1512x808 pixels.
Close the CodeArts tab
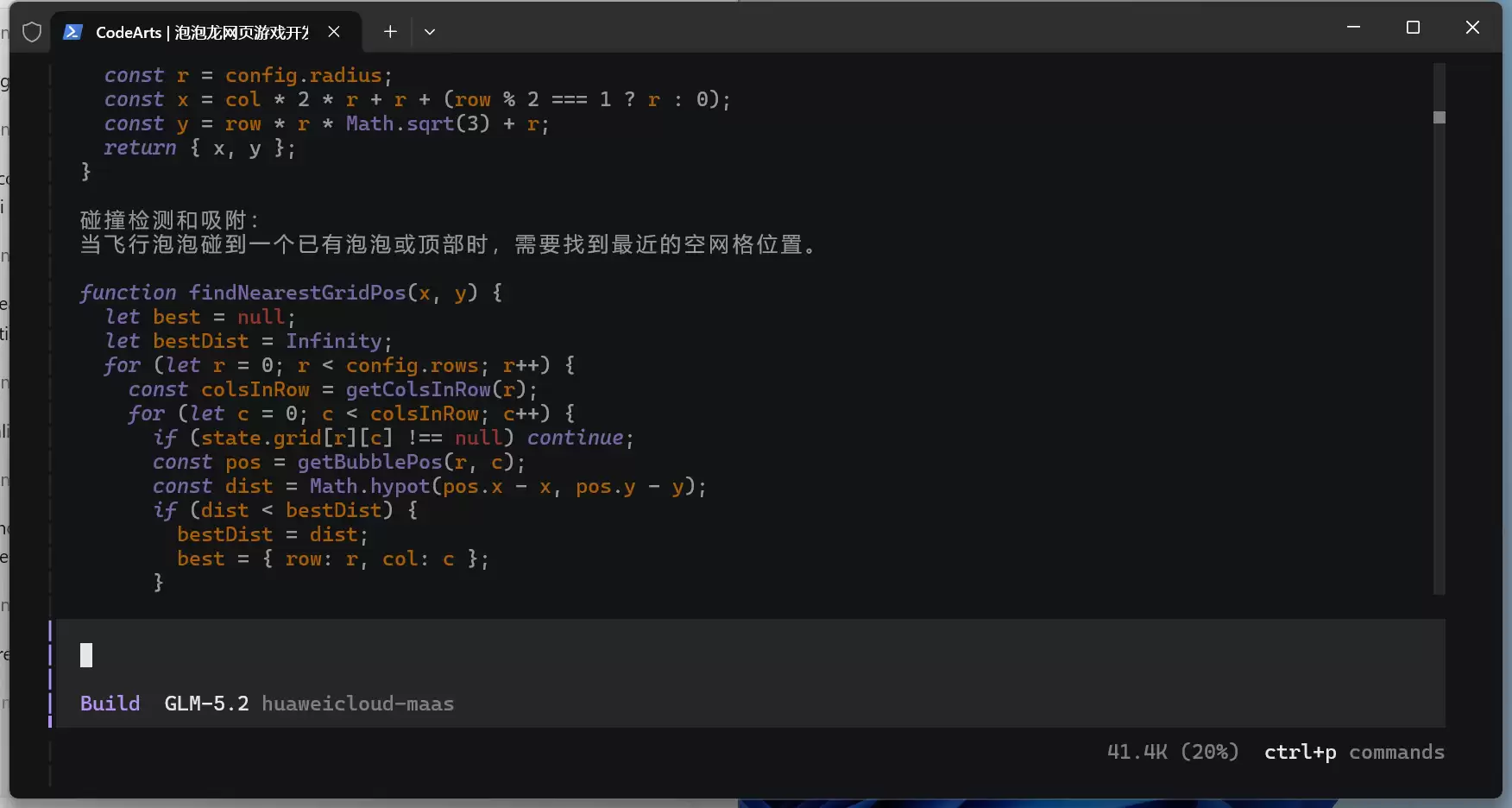[334, 32]
